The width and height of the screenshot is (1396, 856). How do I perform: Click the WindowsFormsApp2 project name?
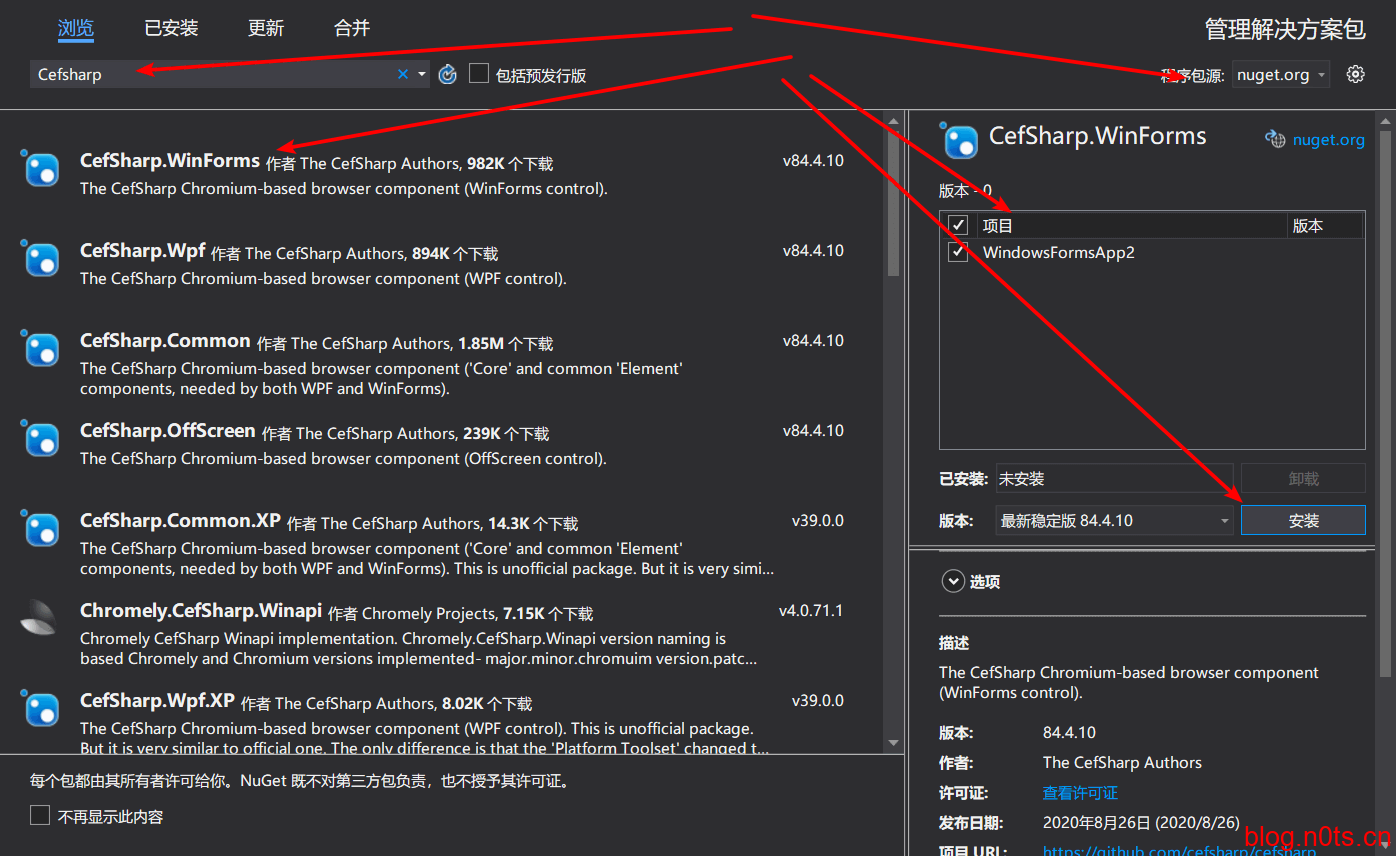[x=1059, y=252]
